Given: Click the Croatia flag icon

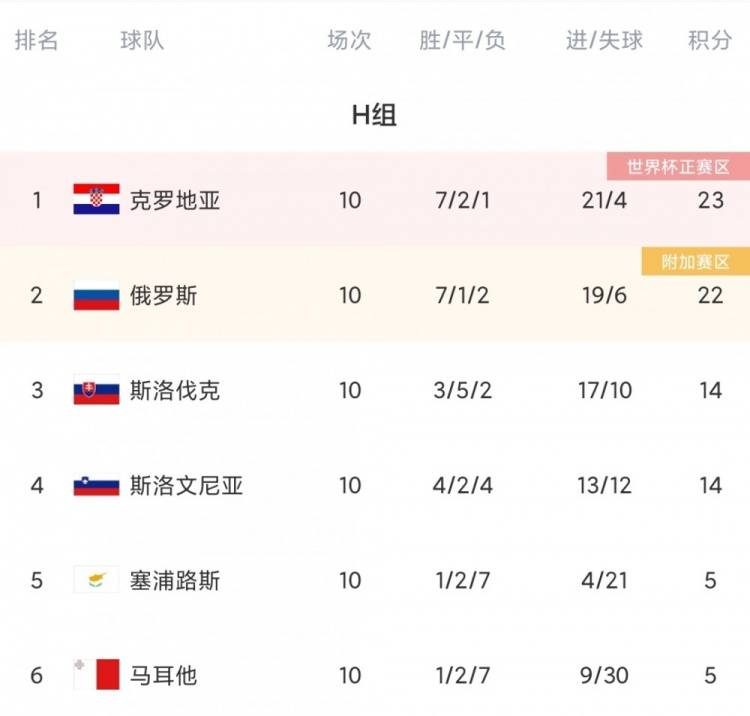Looking at the screenshot, I should coord(96,200).
